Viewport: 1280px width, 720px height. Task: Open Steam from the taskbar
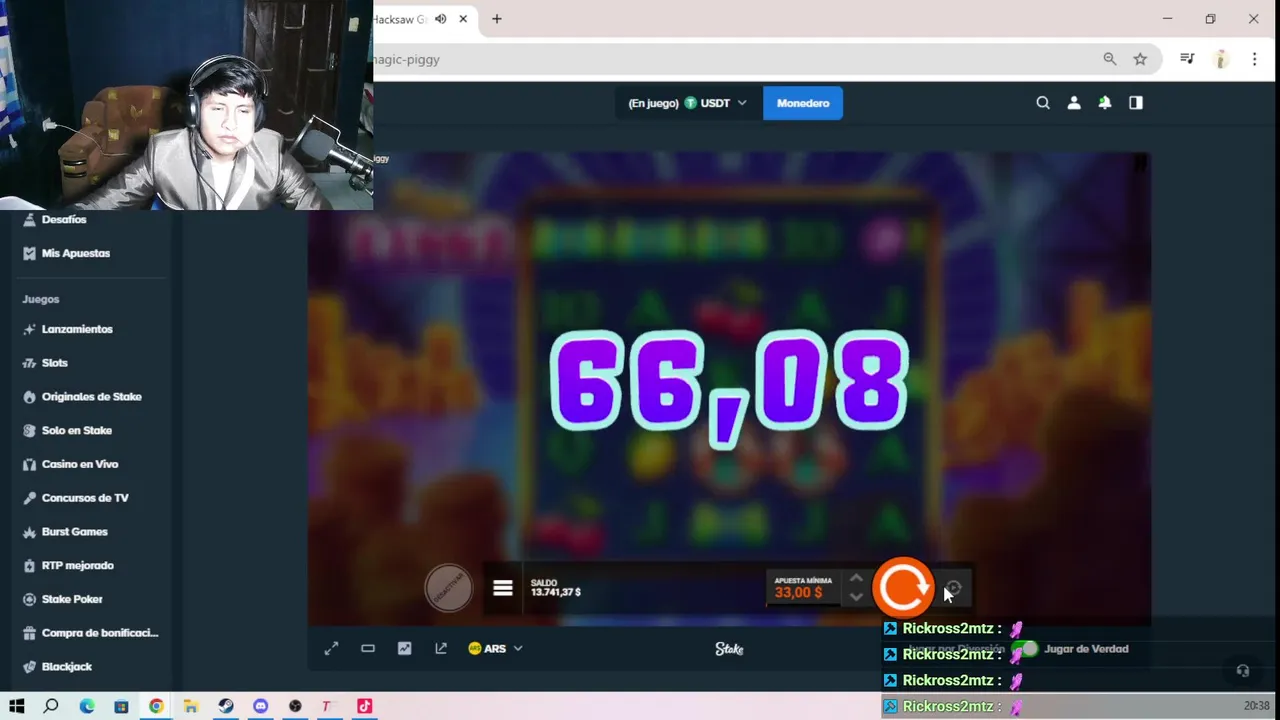(x=226, y=706)
